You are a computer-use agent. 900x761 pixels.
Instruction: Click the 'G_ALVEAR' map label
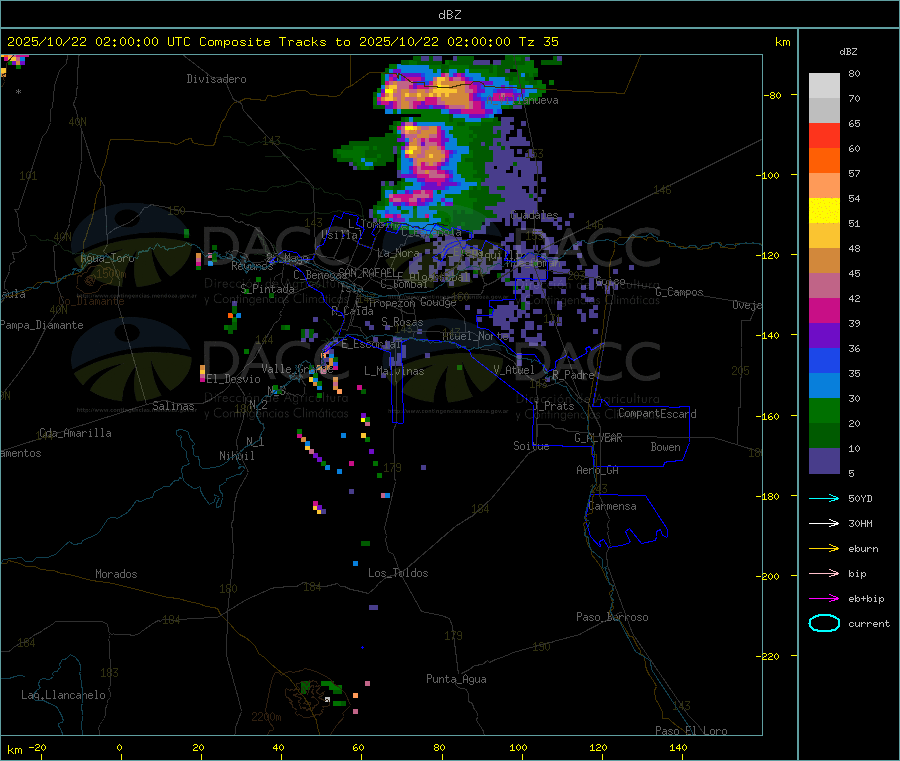[599, 438]
